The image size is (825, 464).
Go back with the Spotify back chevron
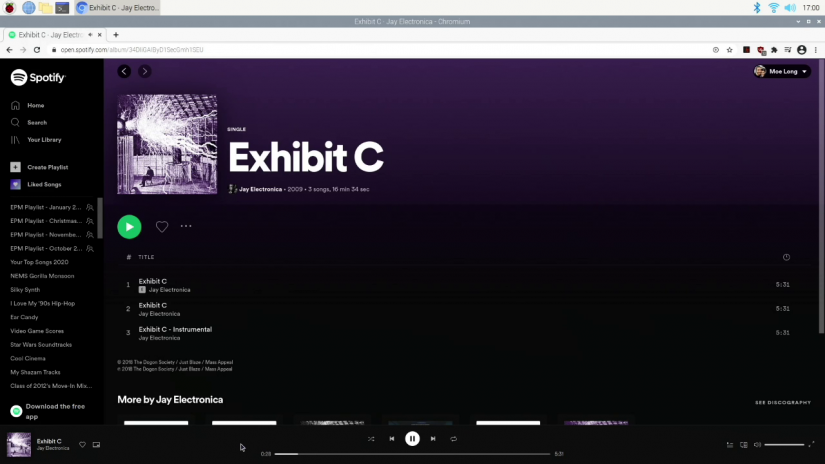pyautogui.click(x=124, y=71)
